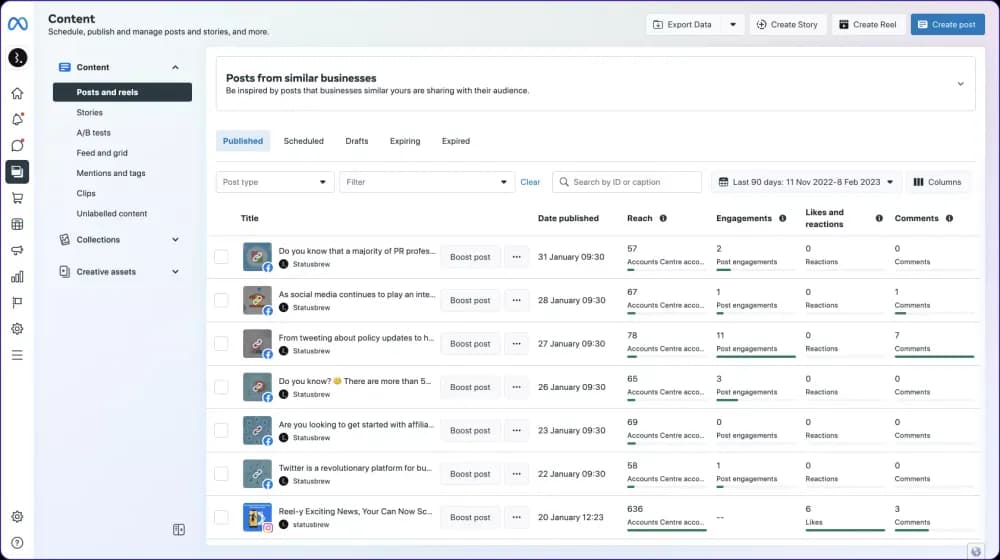Open the Last 90 days date range dropdown

click(806, 182)
